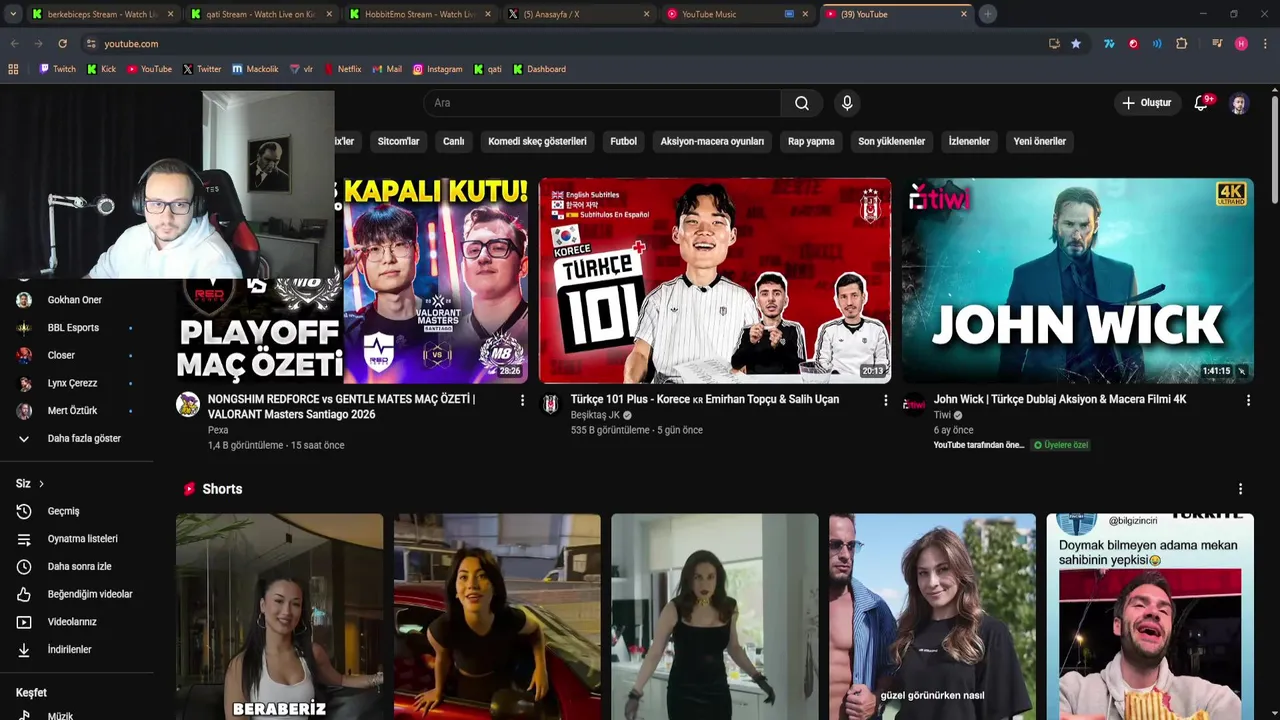Open the Türkçe 101 Plus video thumbnail

coord(715,281)
